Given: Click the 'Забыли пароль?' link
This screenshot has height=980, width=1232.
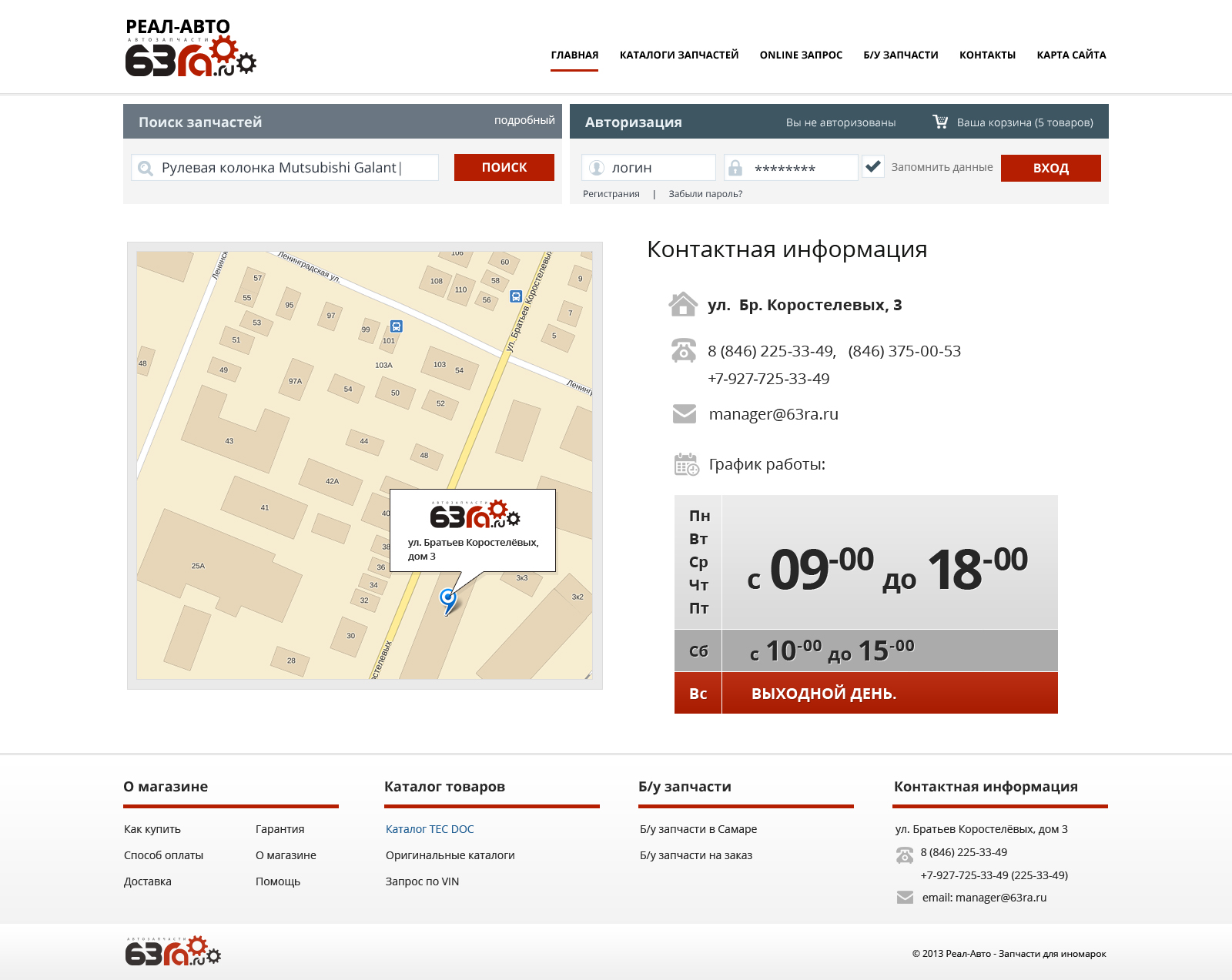Looking at the screenshot, I should pyautogui.click(x=705, y=194).
